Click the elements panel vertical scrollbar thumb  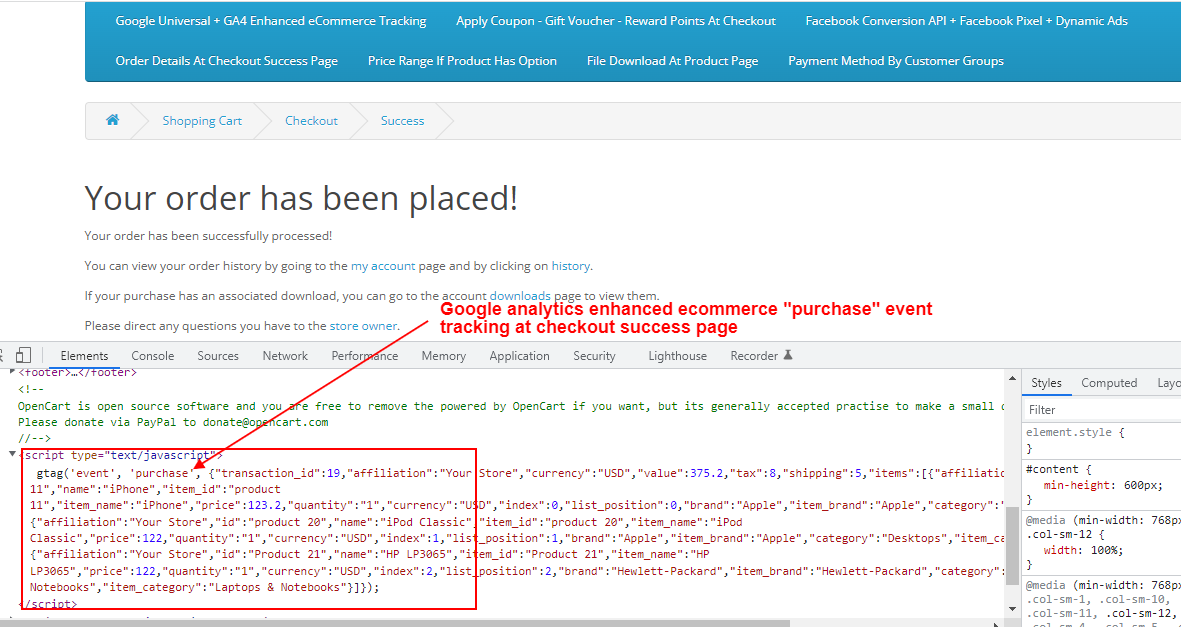(1012, 548)
